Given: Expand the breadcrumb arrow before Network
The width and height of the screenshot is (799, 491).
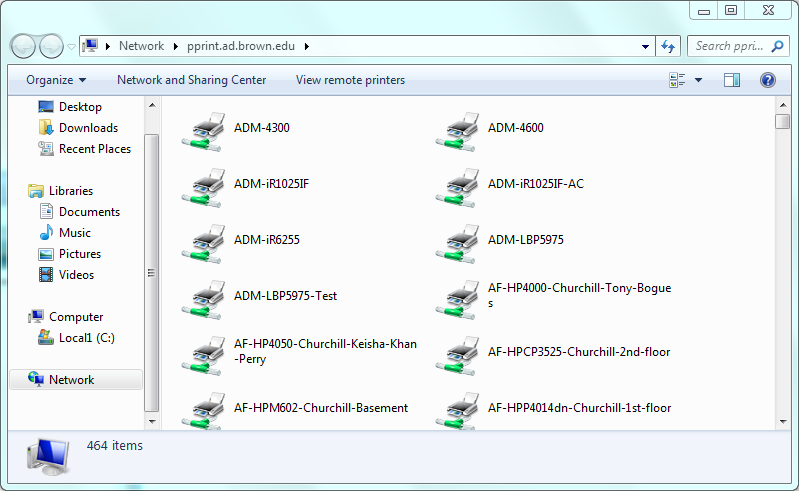Looking at the screenshot, I should pyautogui.click(x=108, y=46).
